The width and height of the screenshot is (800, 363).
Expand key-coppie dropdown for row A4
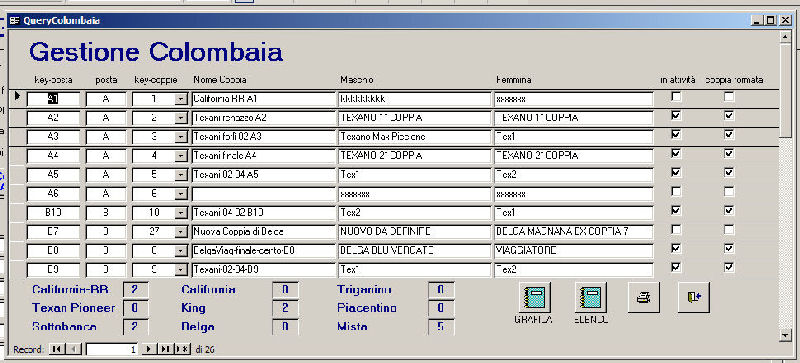[x=181, y=156]
